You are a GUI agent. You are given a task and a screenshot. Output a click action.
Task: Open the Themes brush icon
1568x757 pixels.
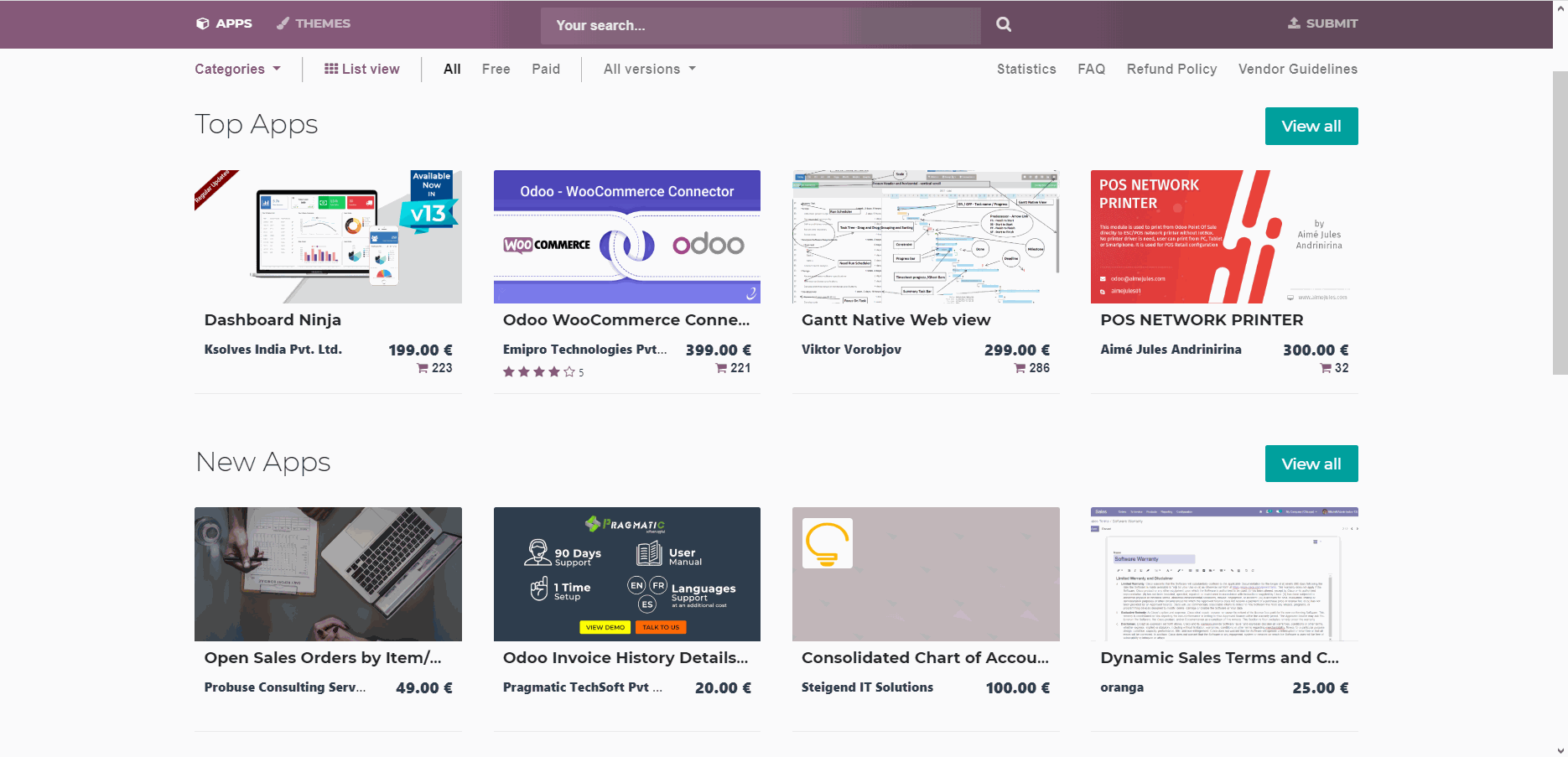(283, 23)
